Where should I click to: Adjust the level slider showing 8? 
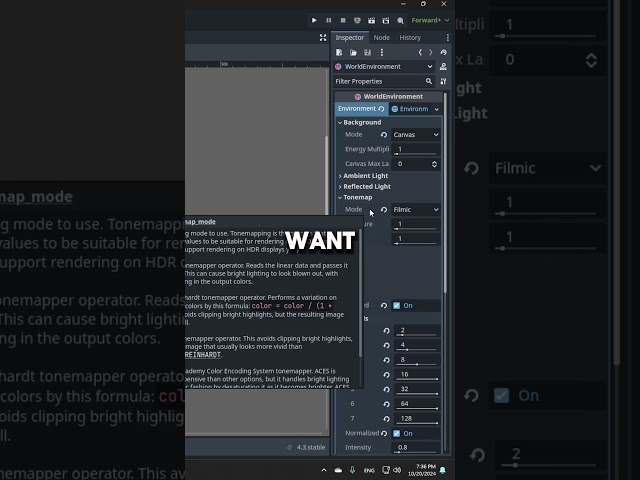(x=417, y=364)
